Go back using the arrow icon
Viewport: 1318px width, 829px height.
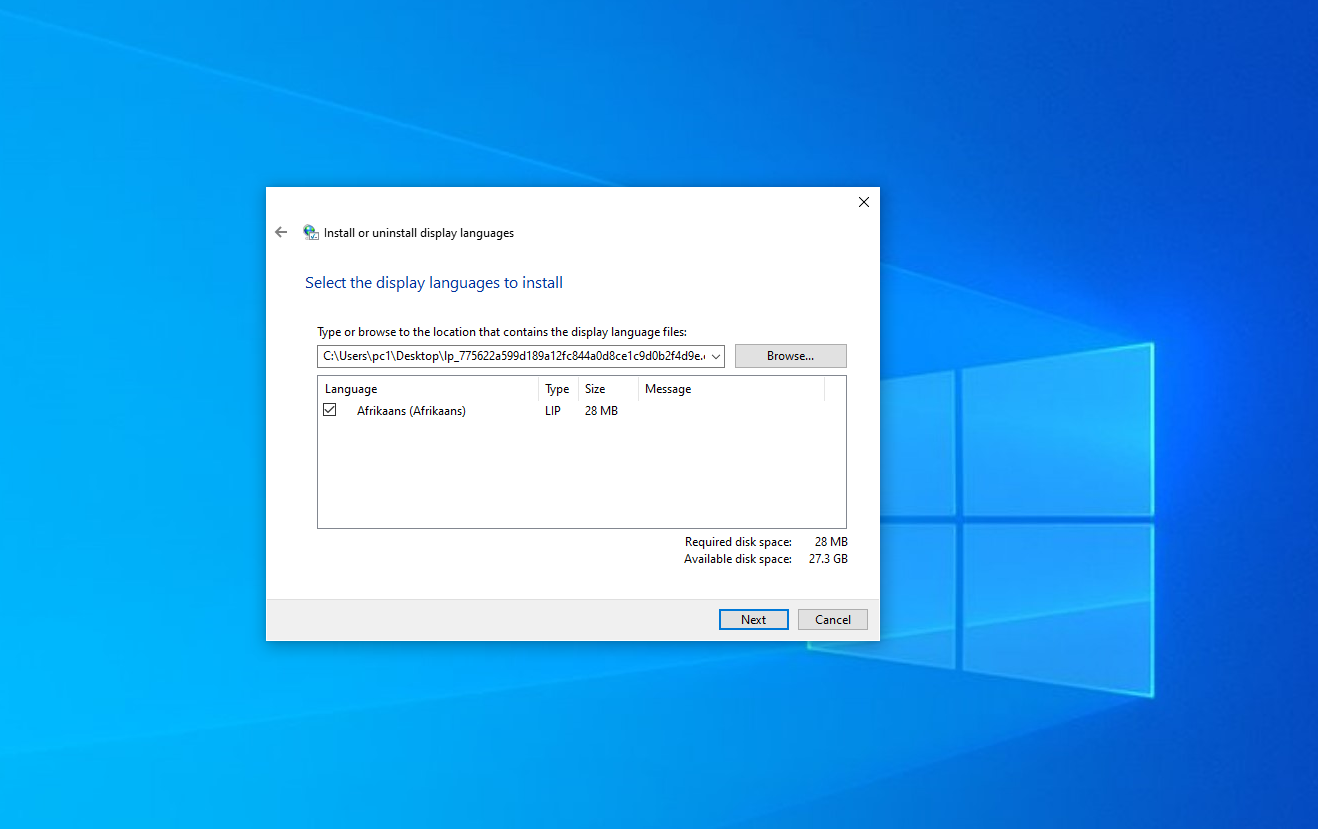pyautogui.click(x=281, y=232)
